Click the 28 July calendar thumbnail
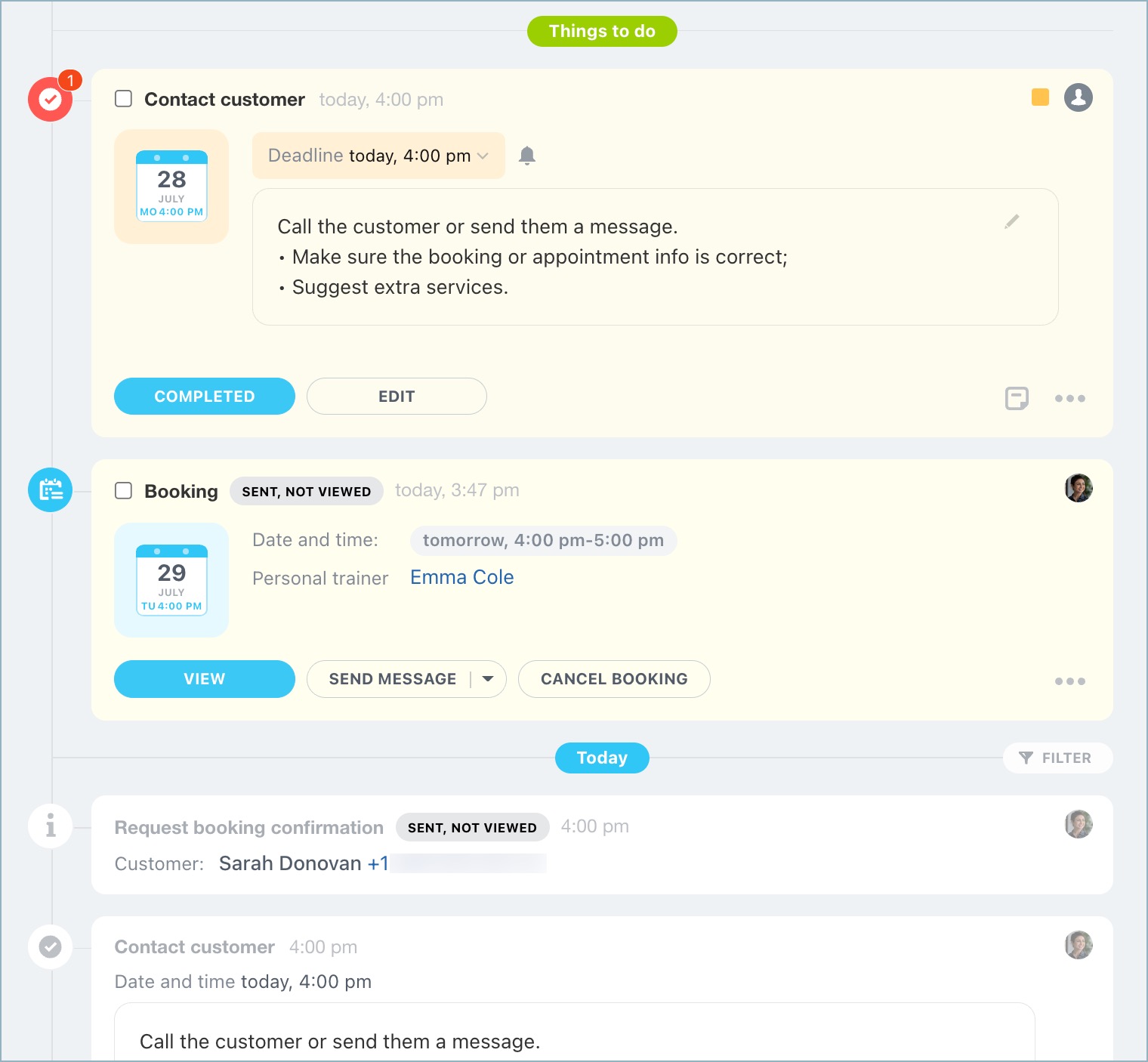1148x1062 pixels. pos(171,187)
